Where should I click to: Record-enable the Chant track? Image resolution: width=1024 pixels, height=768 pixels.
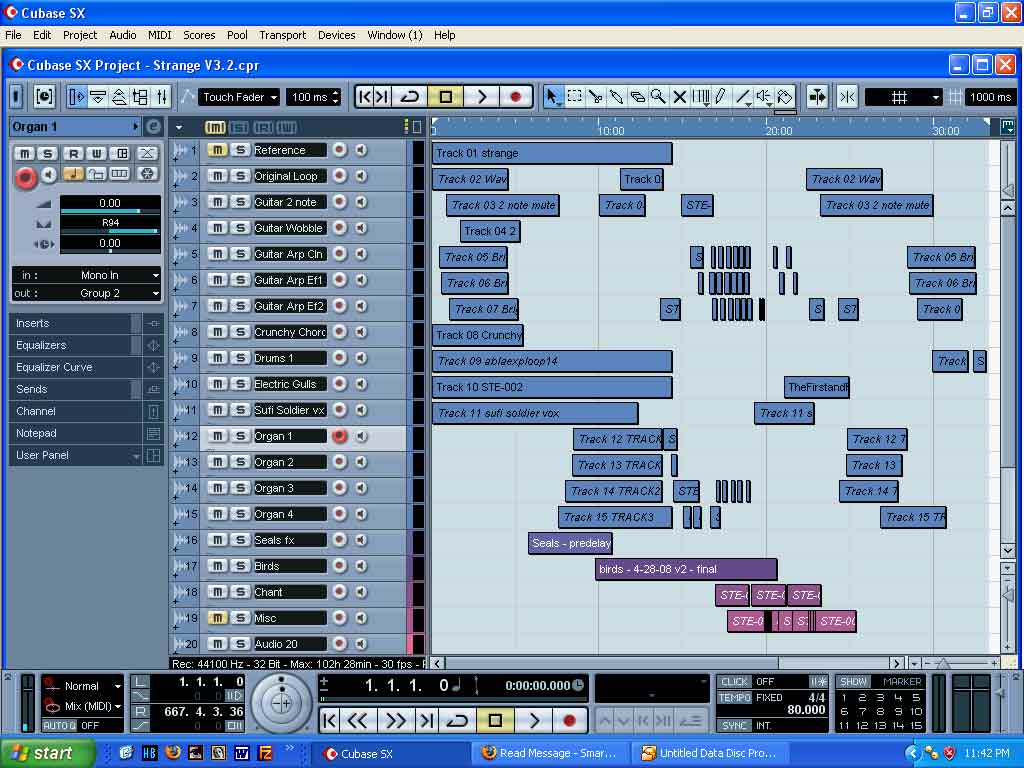click(339, 592)
